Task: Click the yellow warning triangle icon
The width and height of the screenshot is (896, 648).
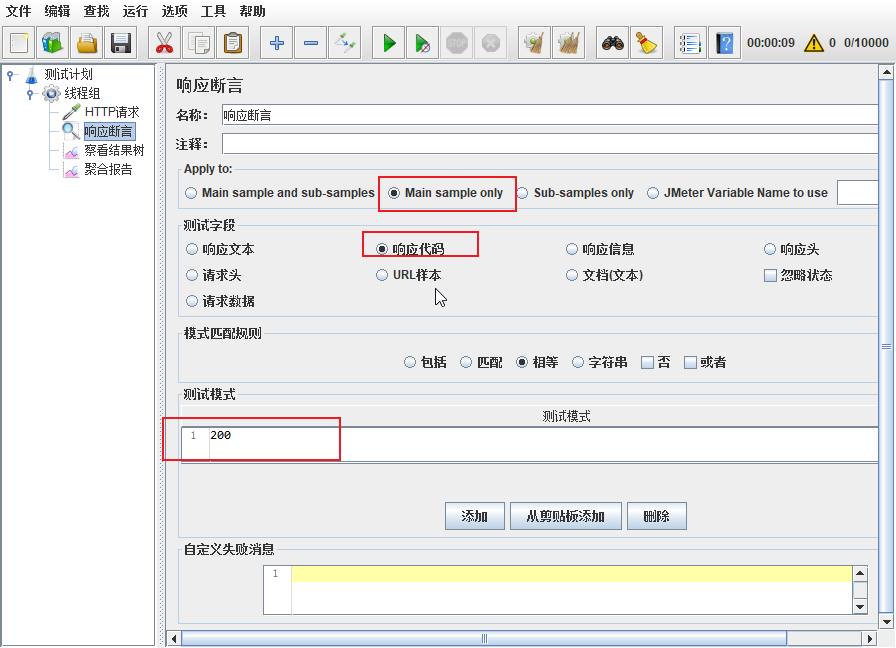Action: 813,43
